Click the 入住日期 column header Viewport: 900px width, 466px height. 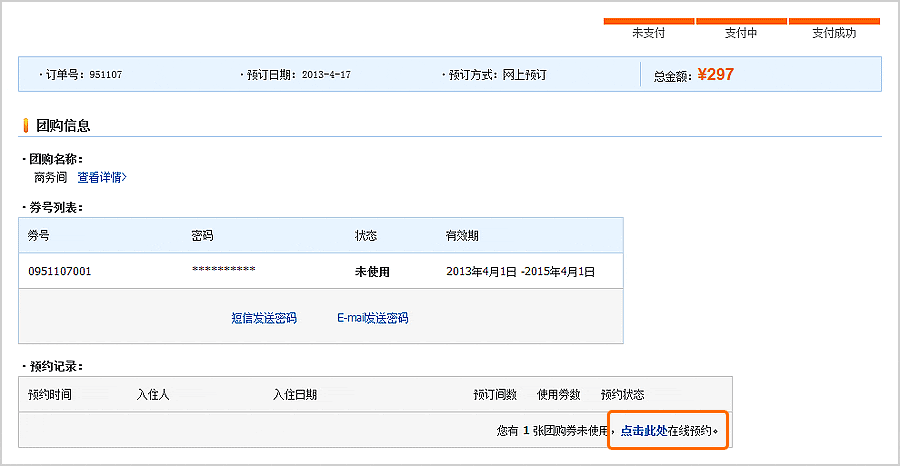(295, 395)
